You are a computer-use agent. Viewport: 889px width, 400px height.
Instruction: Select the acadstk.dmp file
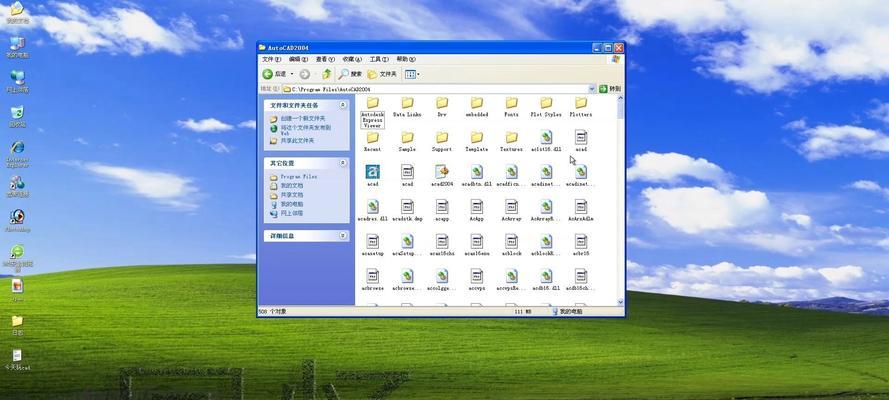(x=407, y=210)
